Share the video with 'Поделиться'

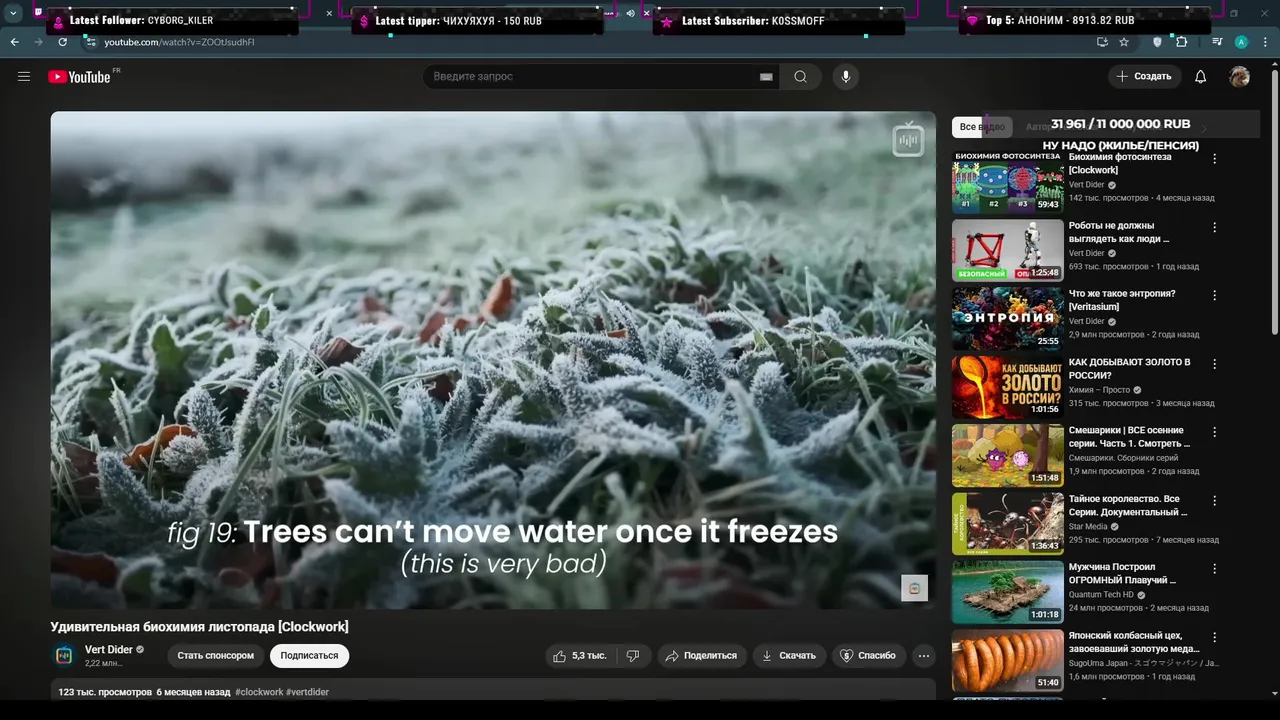pos(701,656)
